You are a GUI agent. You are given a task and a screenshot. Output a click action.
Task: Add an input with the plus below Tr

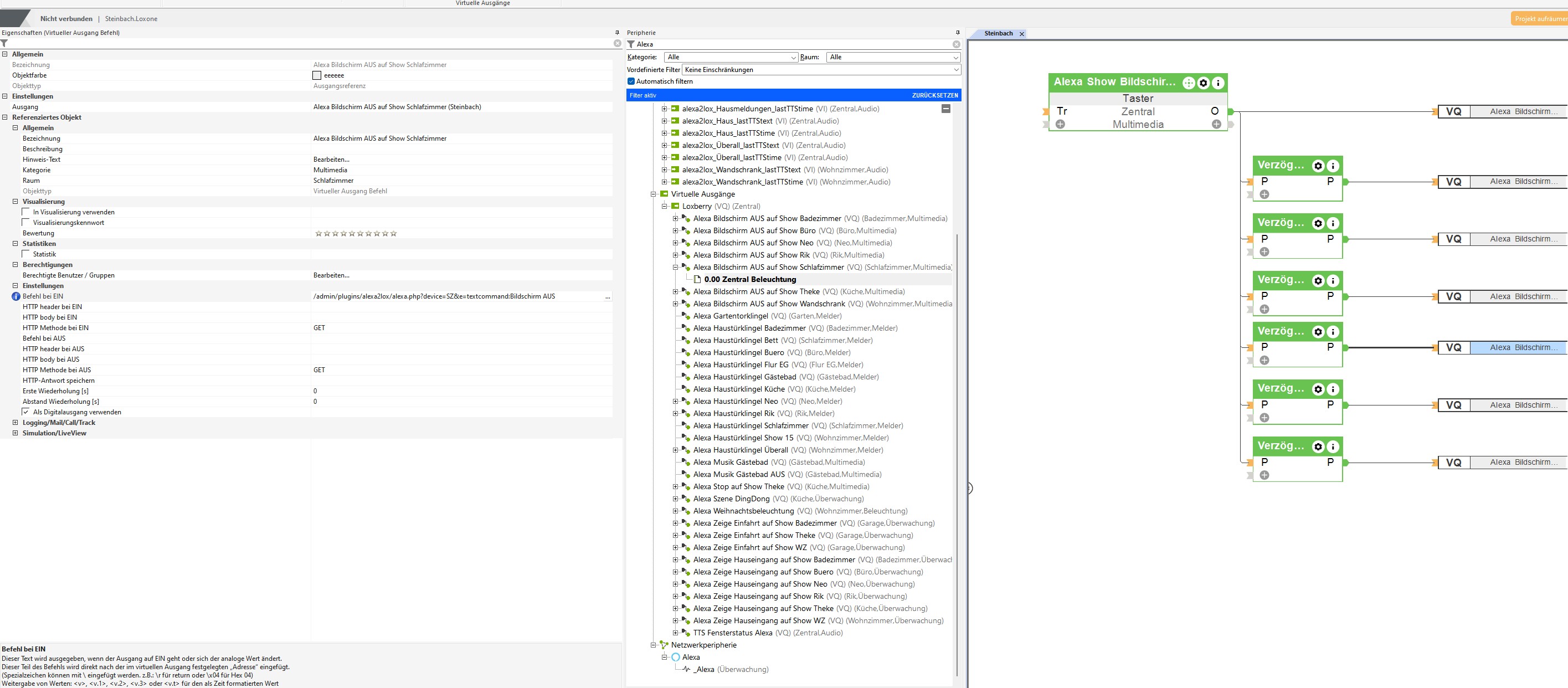pos(1060,124)
